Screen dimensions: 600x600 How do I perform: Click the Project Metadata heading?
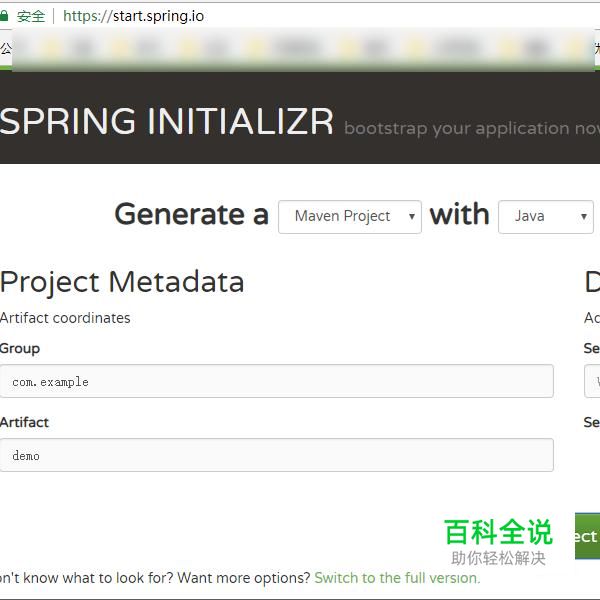[122, 282]
